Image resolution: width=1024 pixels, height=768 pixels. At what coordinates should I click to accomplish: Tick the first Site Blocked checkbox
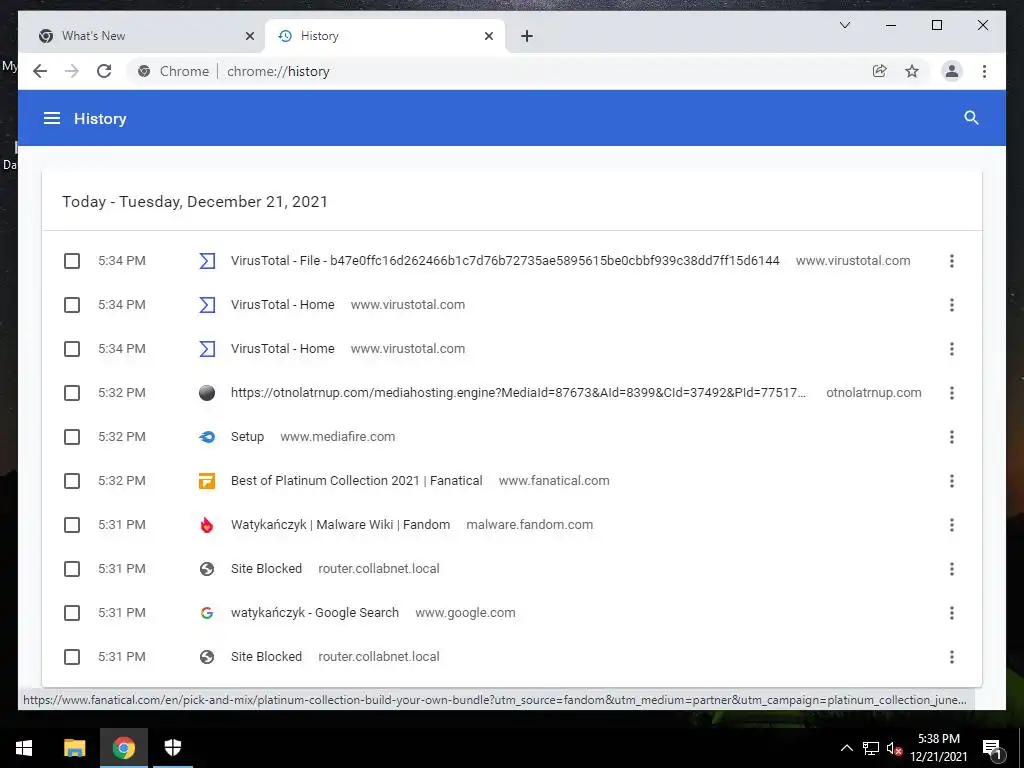[x=72, y=569]
